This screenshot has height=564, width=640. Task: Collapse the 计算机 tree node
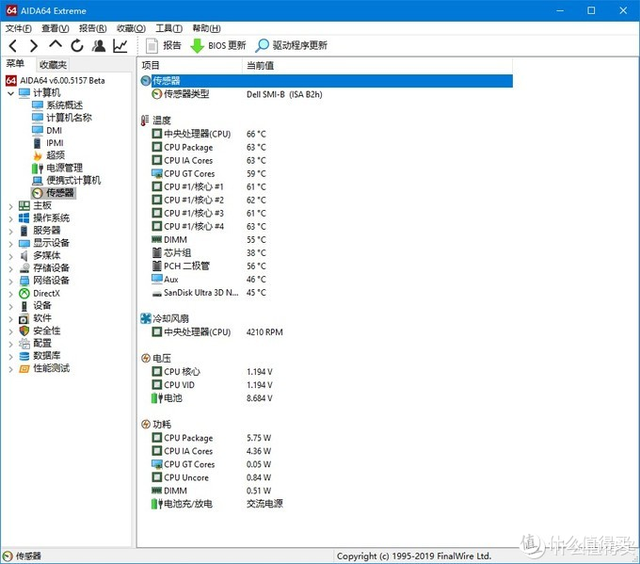coord(11,93)
